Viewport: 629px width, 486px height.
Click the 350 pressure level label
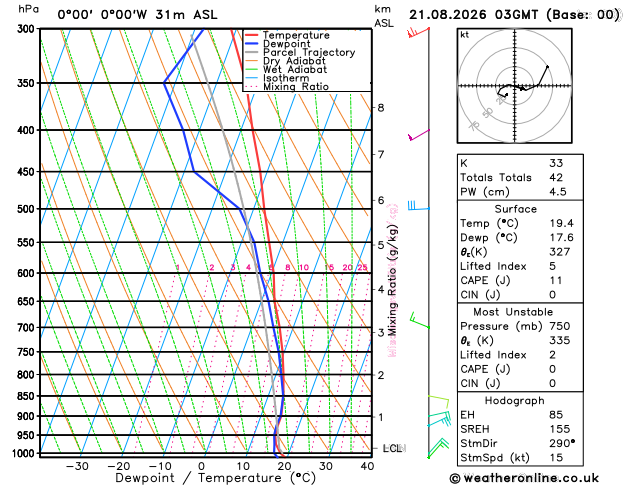click(x=28, y=83)
